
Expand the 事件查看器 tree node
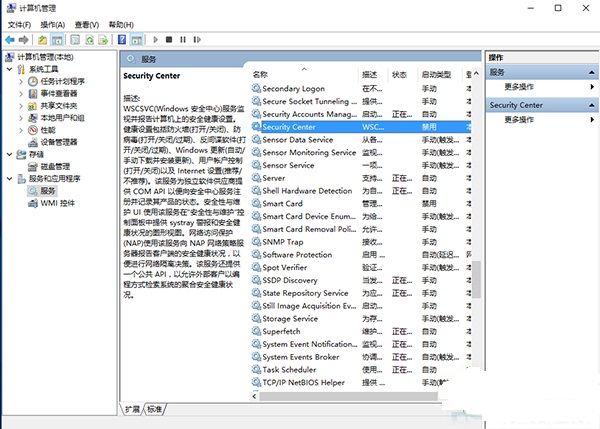[x=21, y=93]
